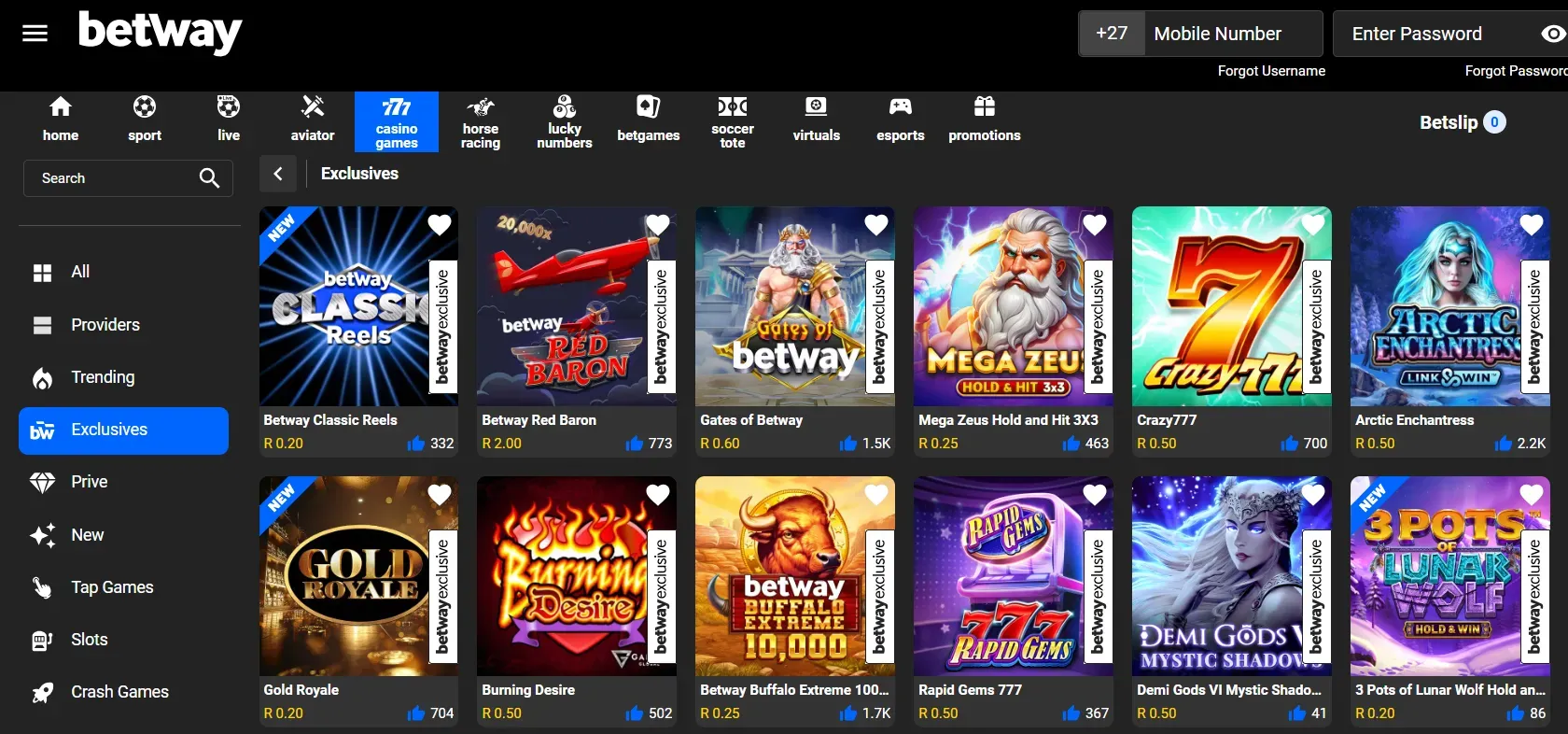Screen dimensions: 1568x734
Task: Open Betway Classic Reels game thumbnail
Action: pyautogui.click(x=358, y=306)
